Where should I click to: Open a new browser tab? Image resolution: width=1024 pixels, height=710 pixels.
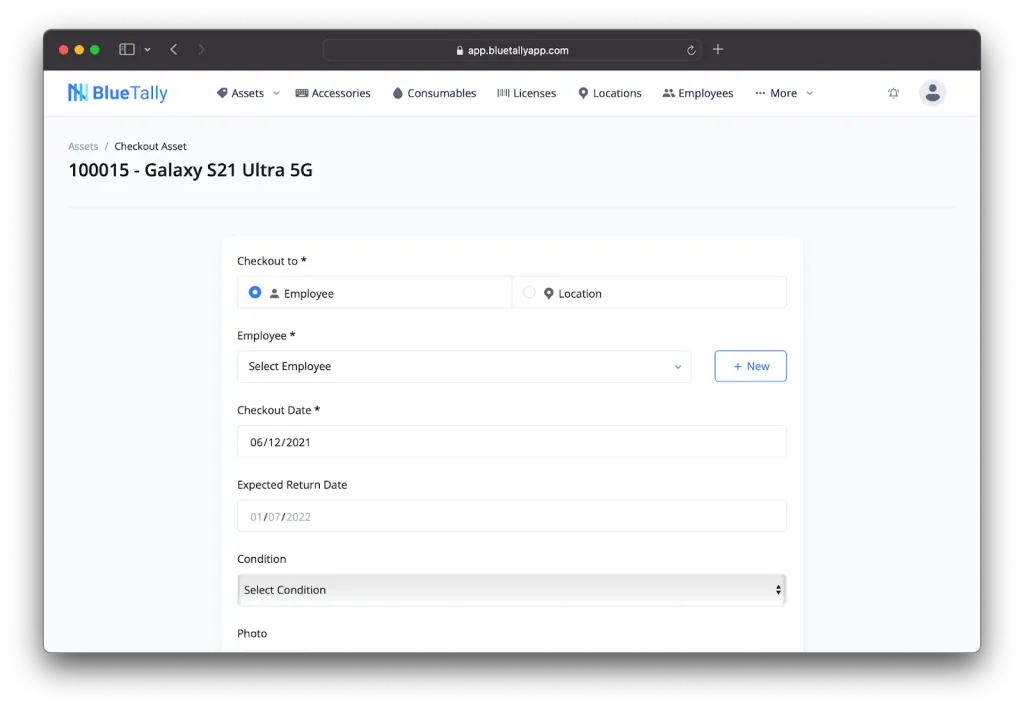pyautogui.click(x=718, y=50)
